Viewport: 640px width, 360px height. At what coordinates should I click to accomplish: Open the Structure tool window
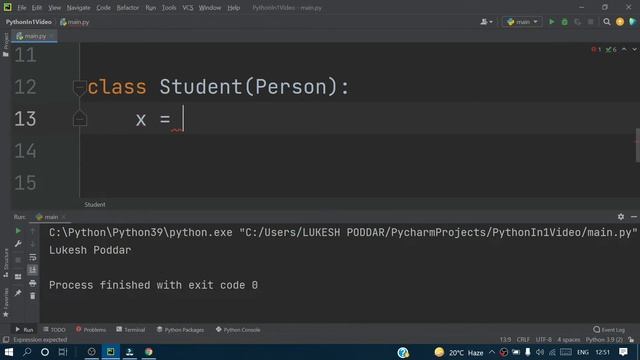(5, 263)
